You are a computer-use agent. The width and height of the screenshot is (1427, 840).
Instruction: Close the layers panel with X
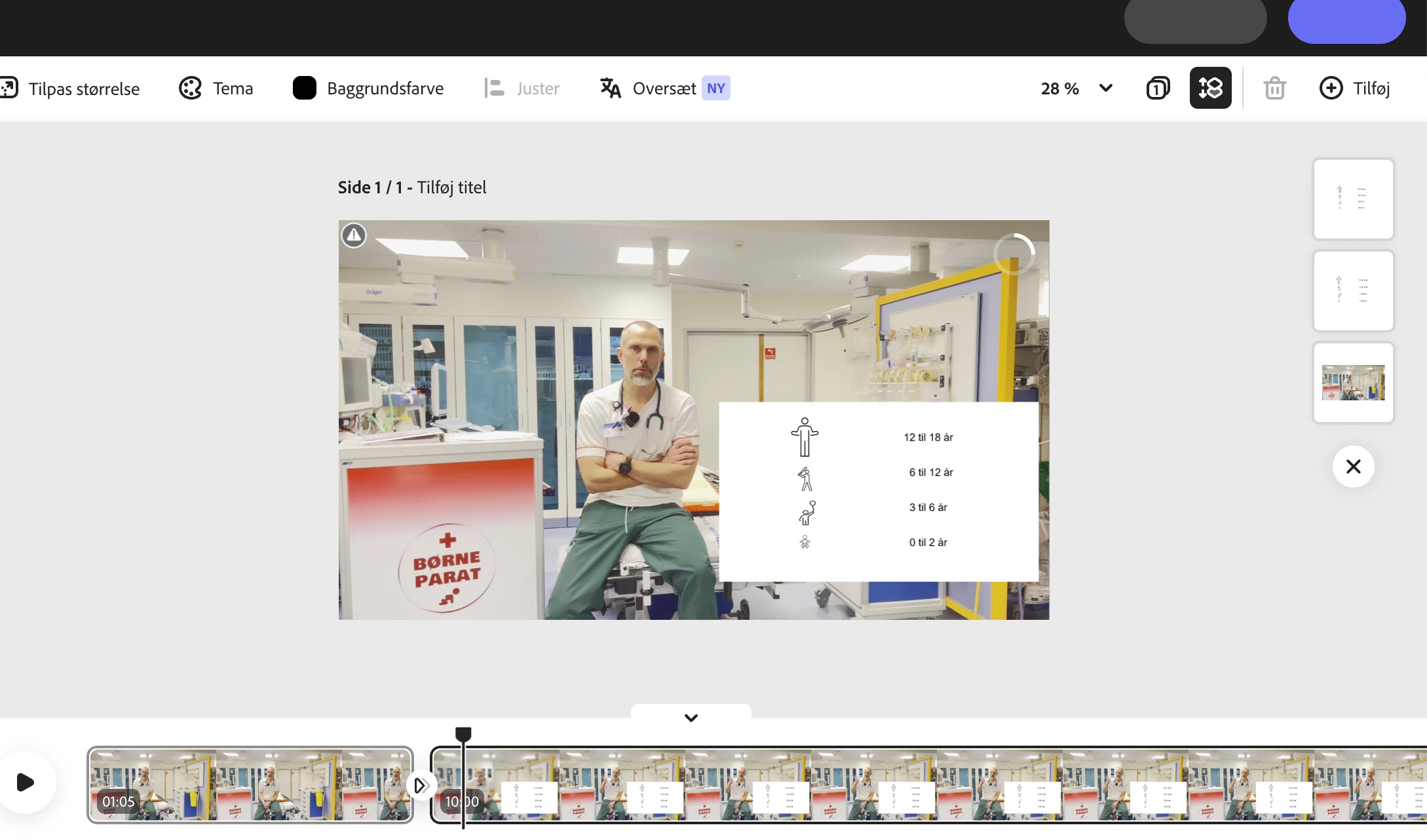pos(1353,467)
